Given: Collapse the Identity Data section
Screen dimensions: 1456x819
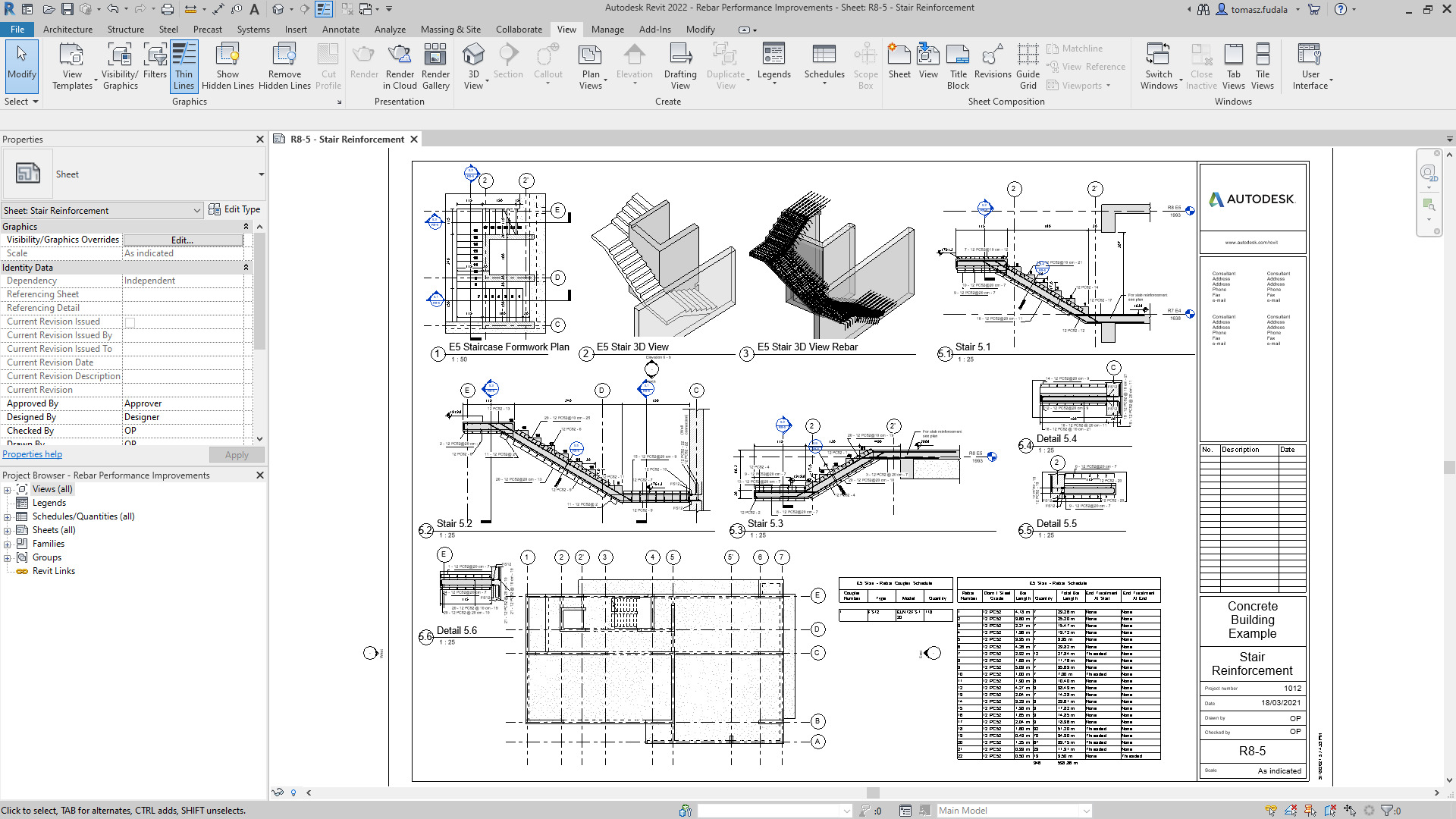Looking at the screenshot, I should (x=246, y=268).
